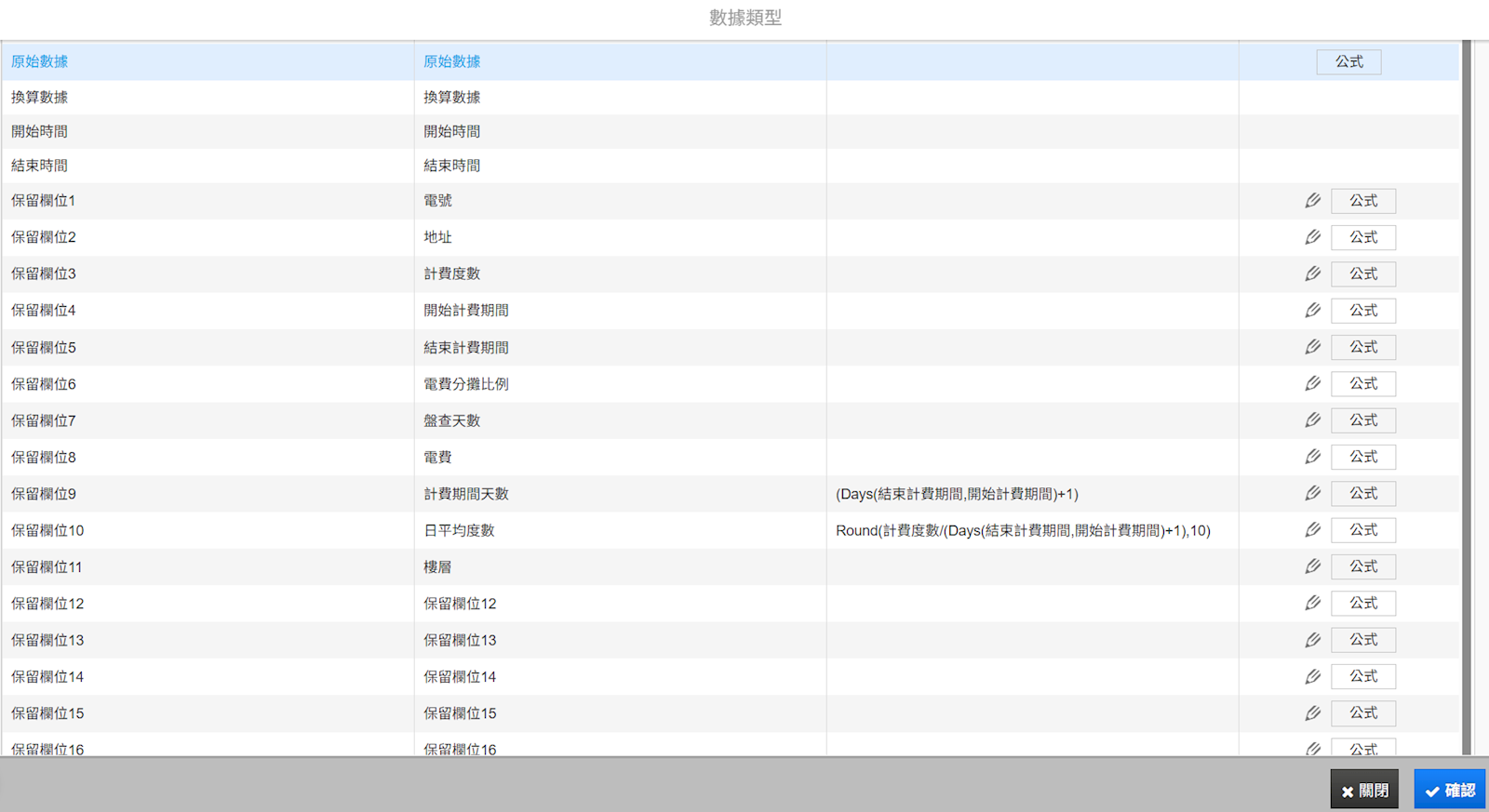Open 公式 for 開始計費期間 row
Viewport: 1489px width, 812px height.
coord(1362,311)
